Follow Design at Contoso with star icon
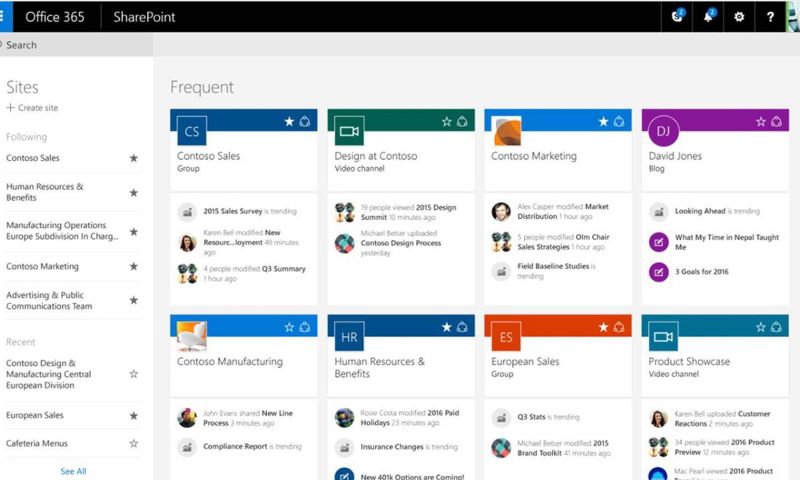This screenshot has height=480, width=800. click(447, 121)
